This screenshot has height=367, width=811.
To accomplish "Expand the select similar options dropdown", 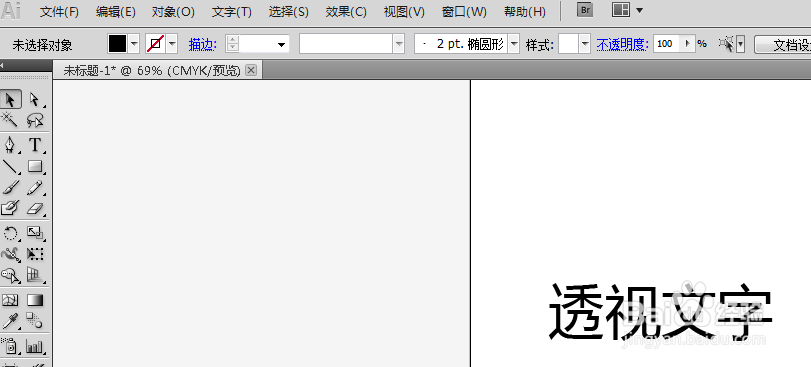I will pyautogui.click(x=741, y=44).
